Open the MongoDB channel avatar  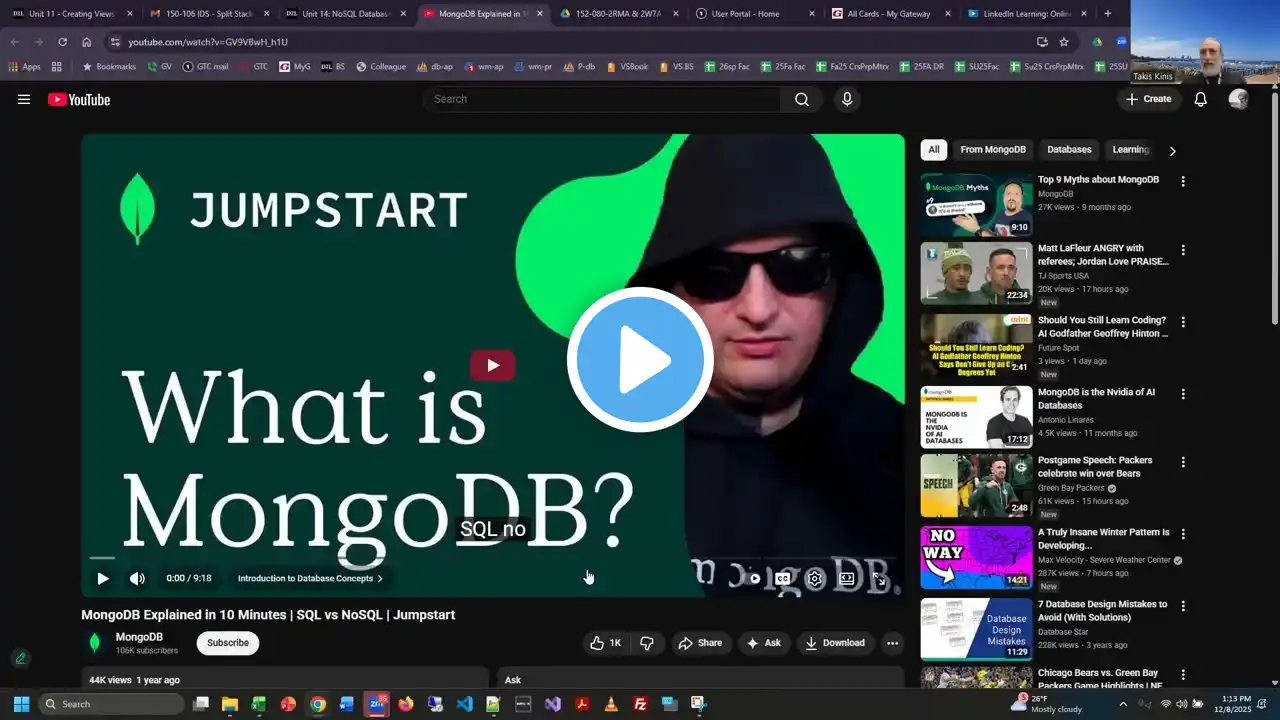click(95, 643)
